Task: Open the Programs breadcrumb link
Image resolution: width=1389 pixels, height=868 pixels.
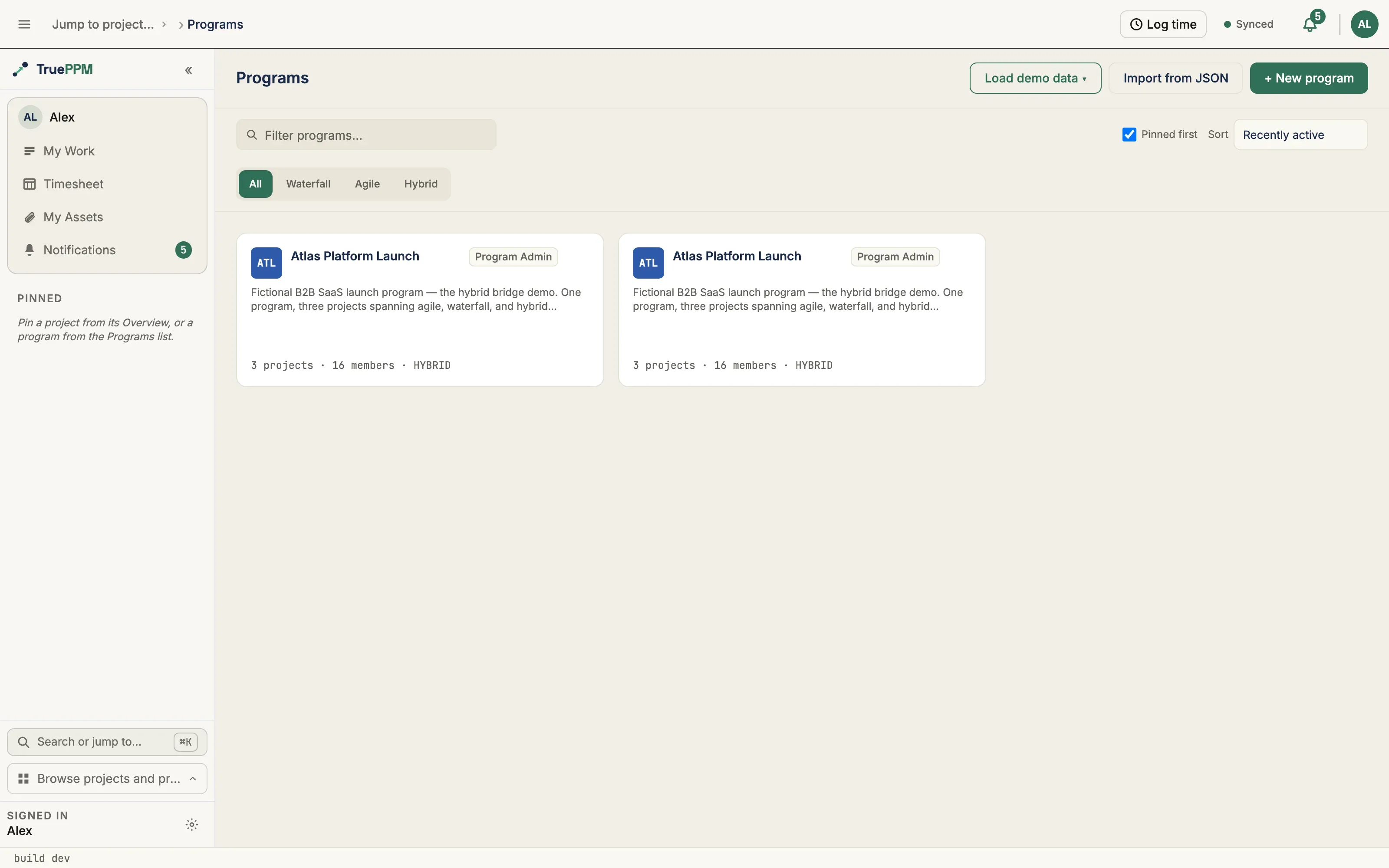Action: coord(215,24)
